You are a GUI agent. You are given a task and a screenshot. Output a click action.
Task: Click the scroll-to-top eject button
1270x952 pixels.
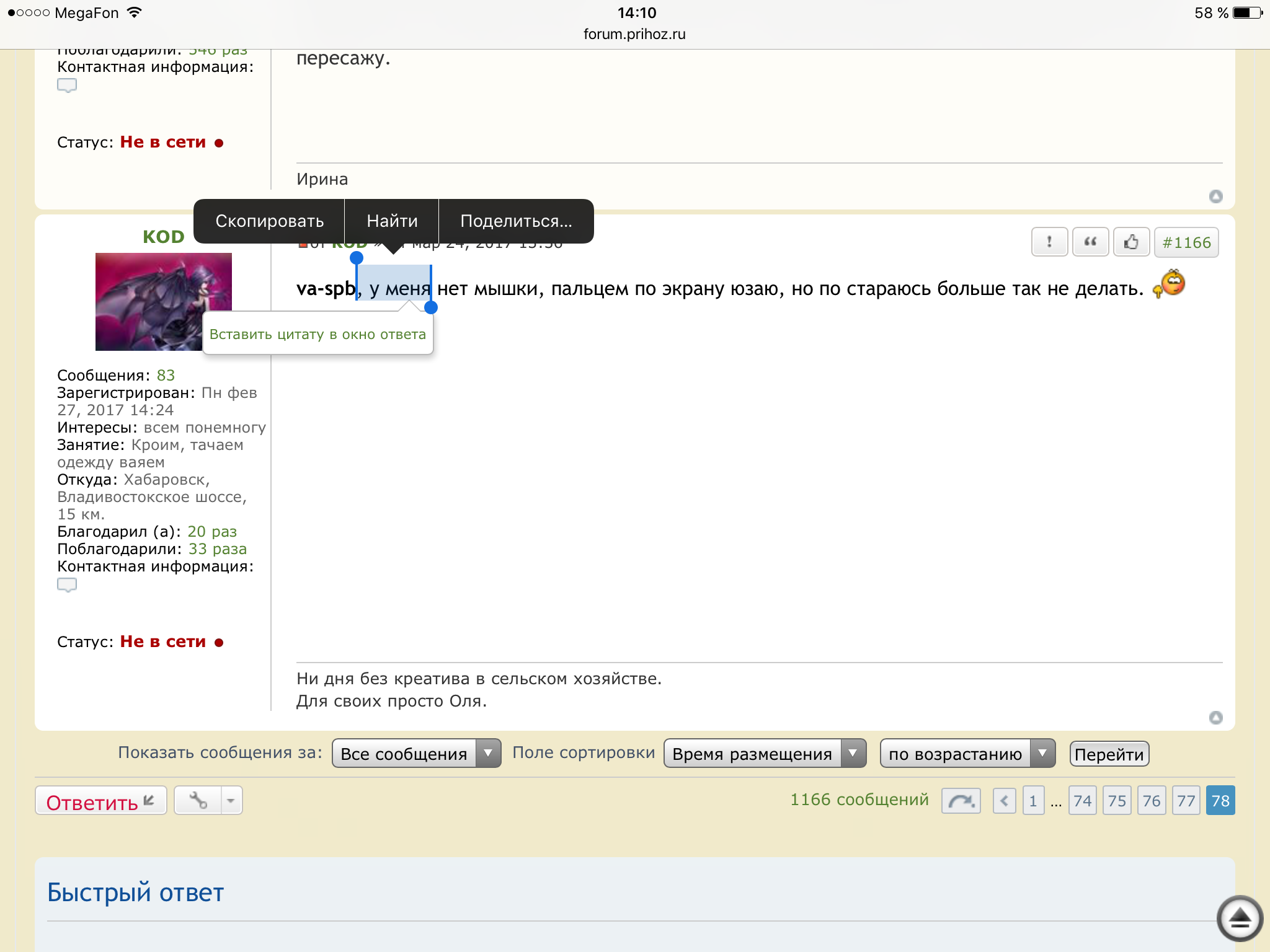pos(1240,918)
